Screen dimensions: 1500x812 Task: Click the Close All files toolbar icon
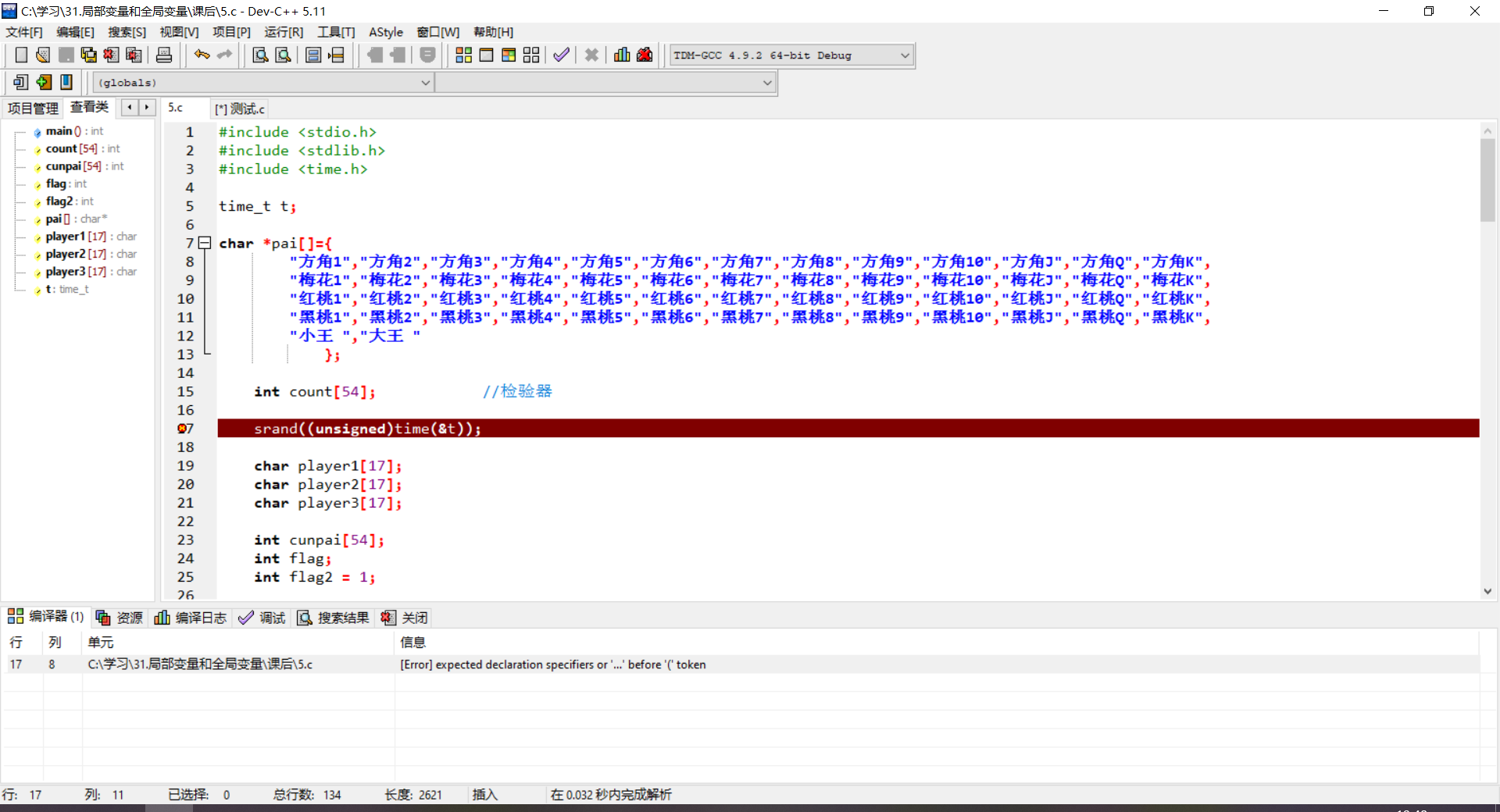134,55
